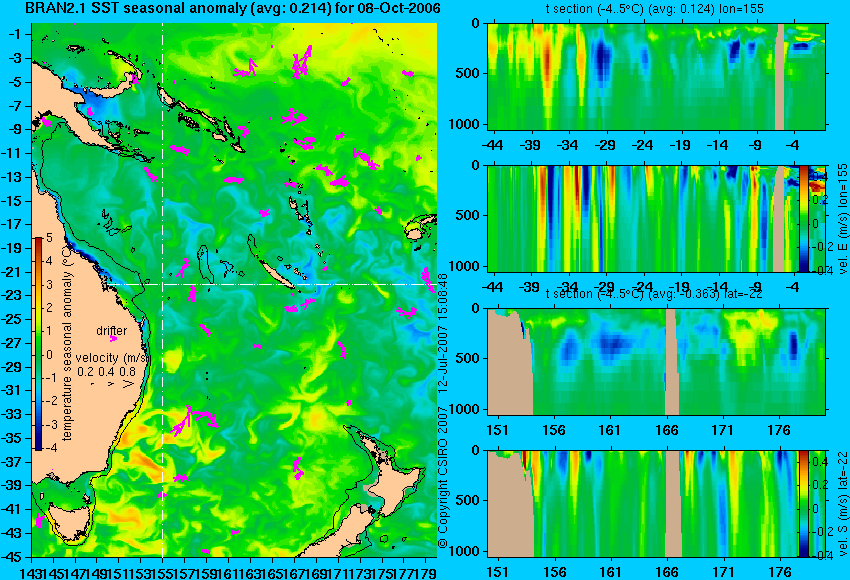Click the 'vel. S (m/s) lat=-22' axis label
Viewport: 850px width, 580px height.
(843, 504)
